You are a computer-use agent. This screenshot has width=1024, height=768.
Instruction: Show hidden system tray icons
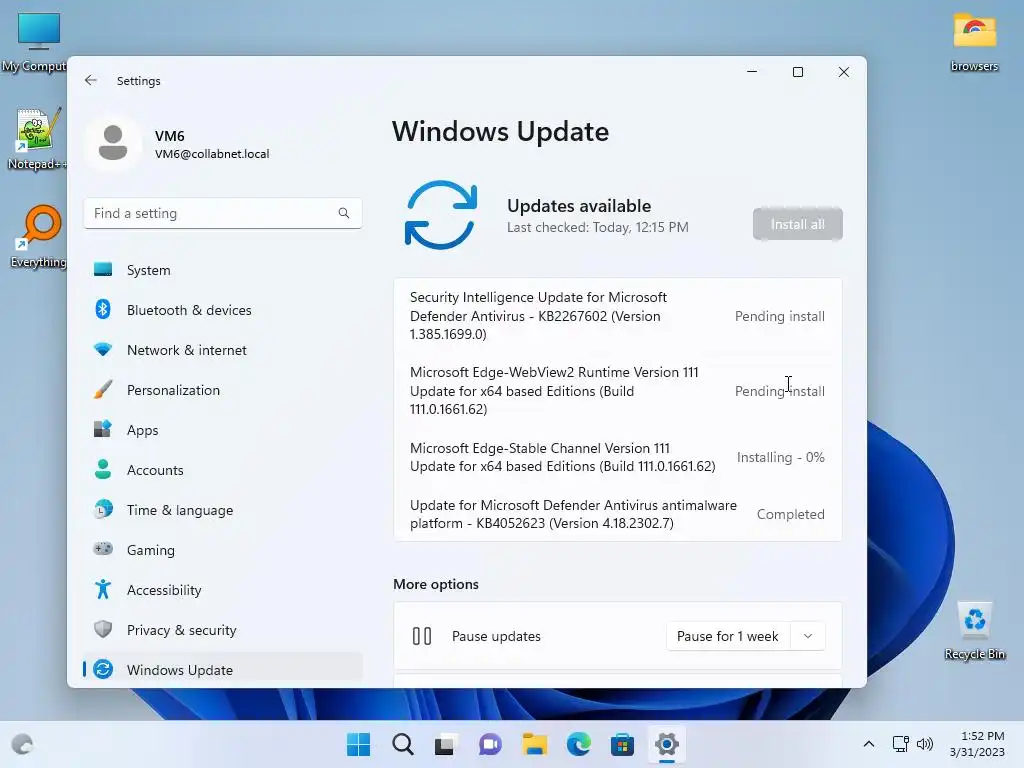pyautogui.click(x=869, y=744)
